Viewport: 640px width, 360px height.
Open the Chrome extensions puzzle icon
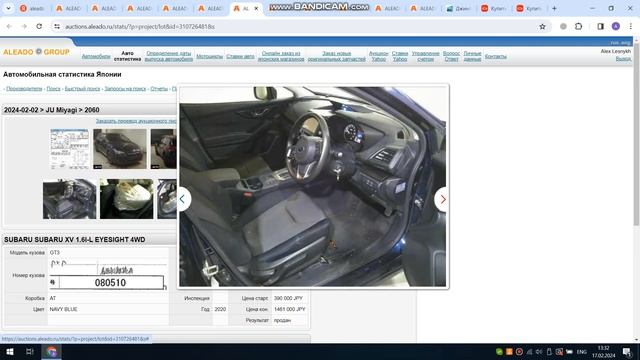point(578,27)
